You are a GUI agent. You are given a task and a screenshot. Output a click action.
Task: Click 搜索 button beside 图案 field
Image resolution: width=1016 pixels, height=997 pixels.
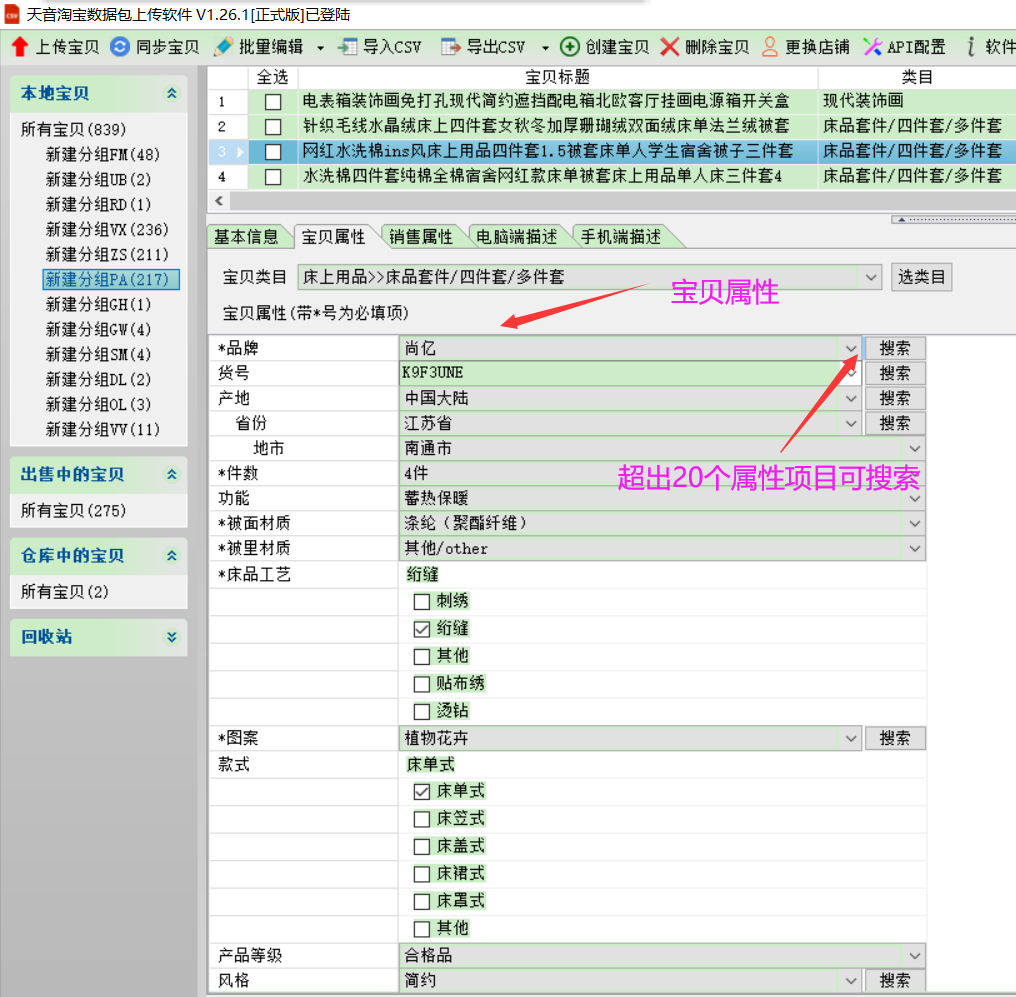(895, 739)
